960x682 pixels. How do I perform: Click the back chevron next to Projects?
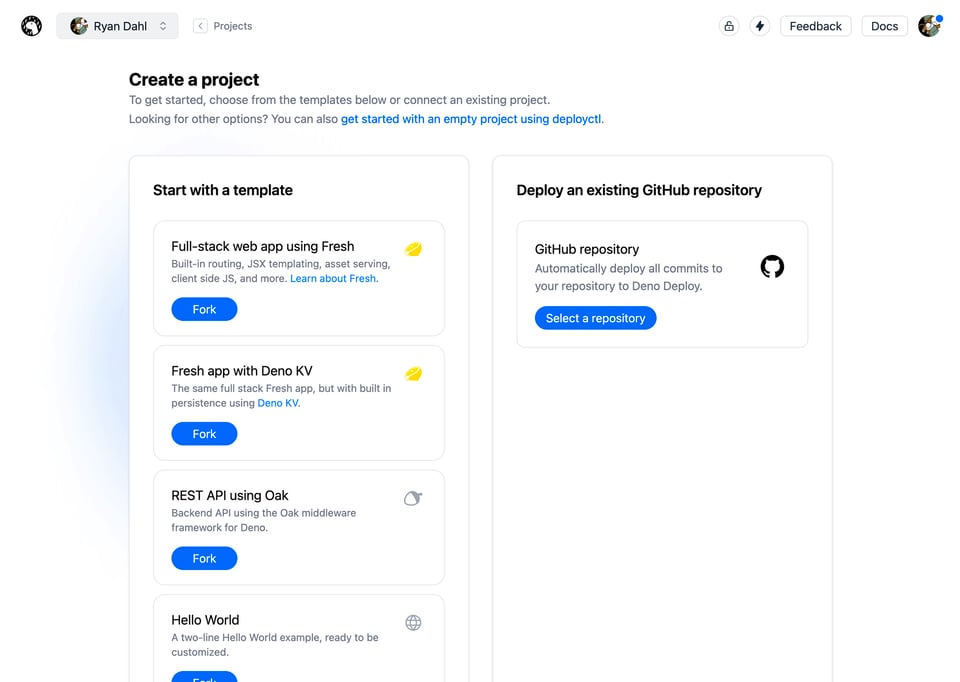(x=200, y=26)
